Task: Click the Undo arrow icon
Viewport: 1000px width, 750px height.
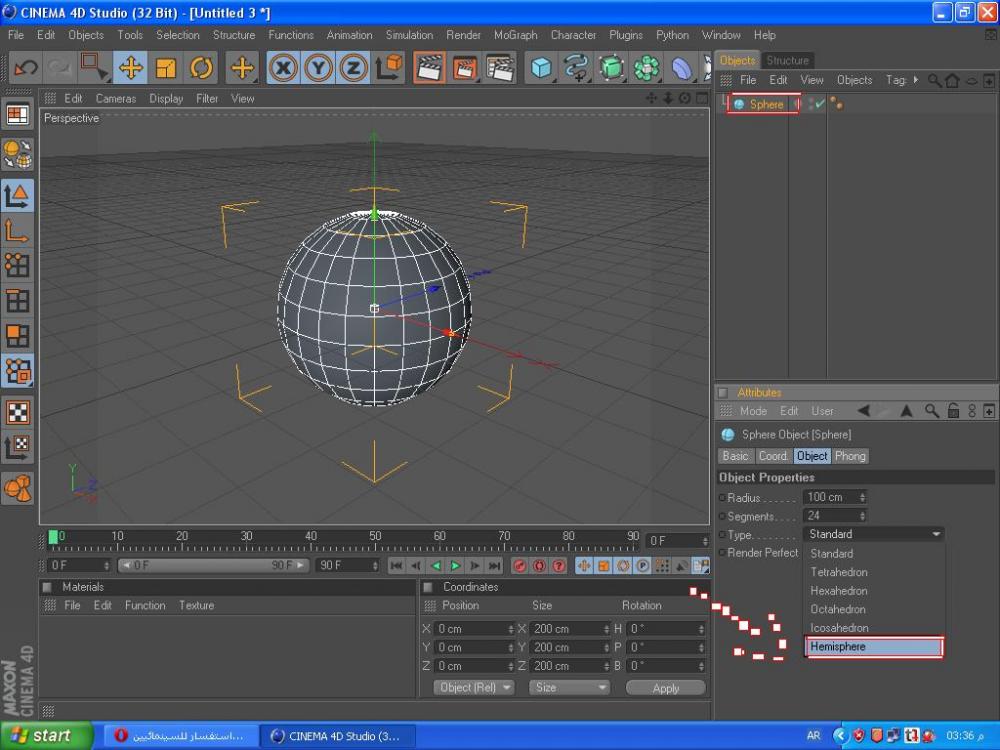Action: (26, 68)
